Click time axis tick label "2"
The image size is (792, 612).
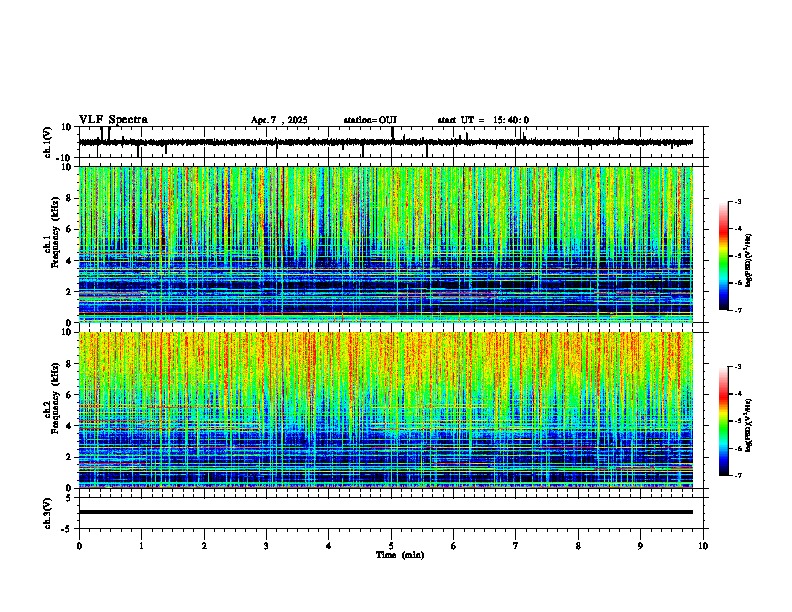pyautogui.click(x=204, y=546)
